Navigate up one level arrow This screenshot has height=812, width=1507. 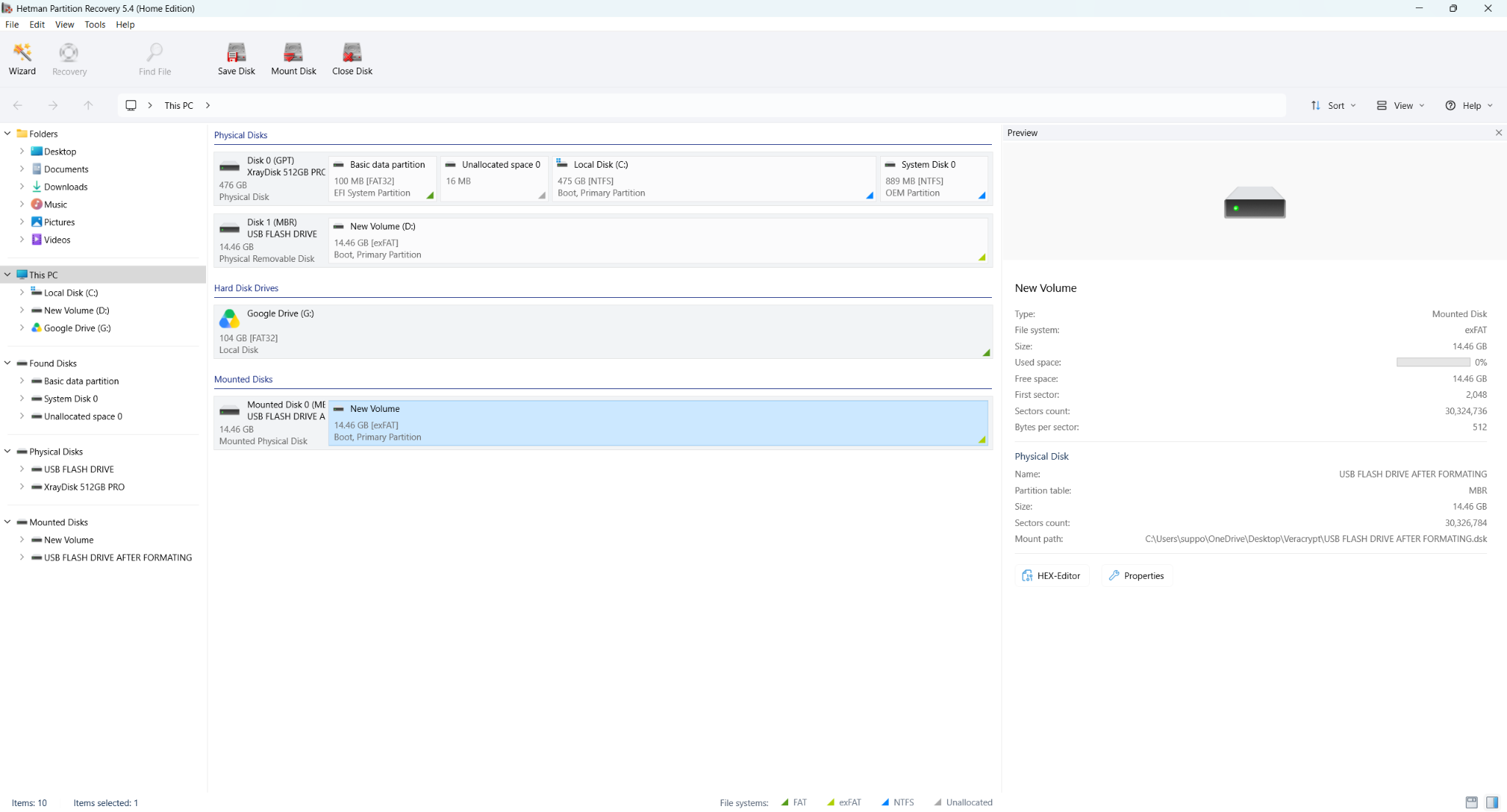[88, 105]
